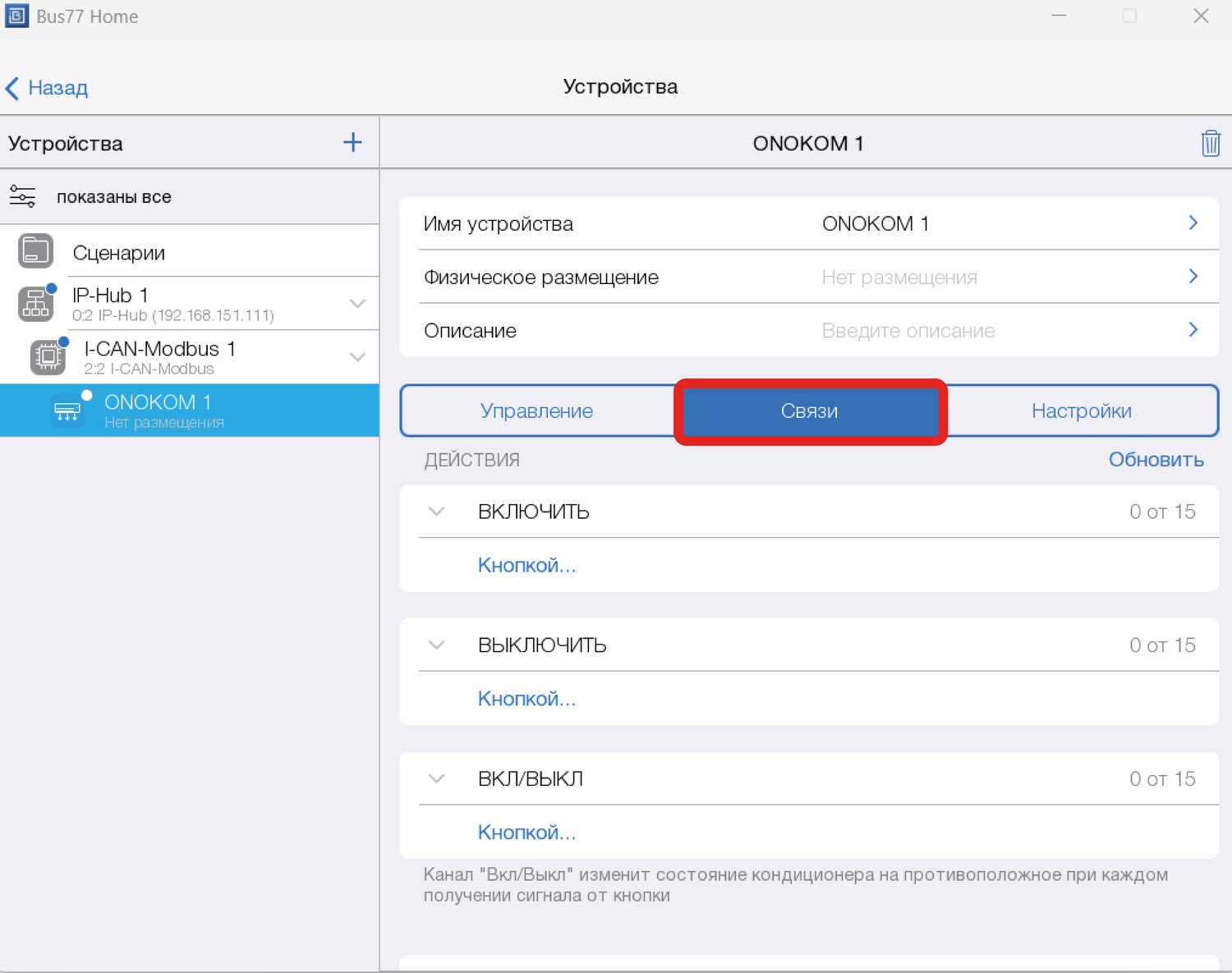Switch to the Настройки tab
1232x973 pixels.
1081,411
